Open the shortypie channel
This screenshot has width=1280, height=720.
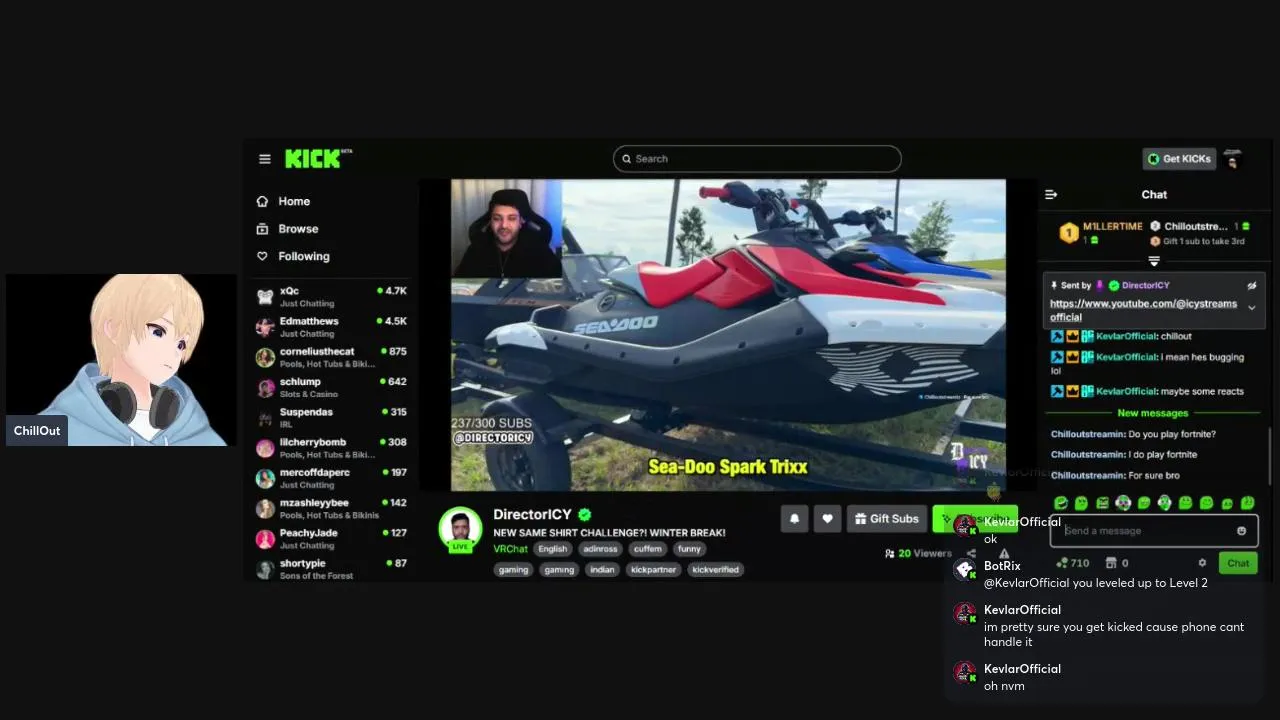(x=332, y=569)
